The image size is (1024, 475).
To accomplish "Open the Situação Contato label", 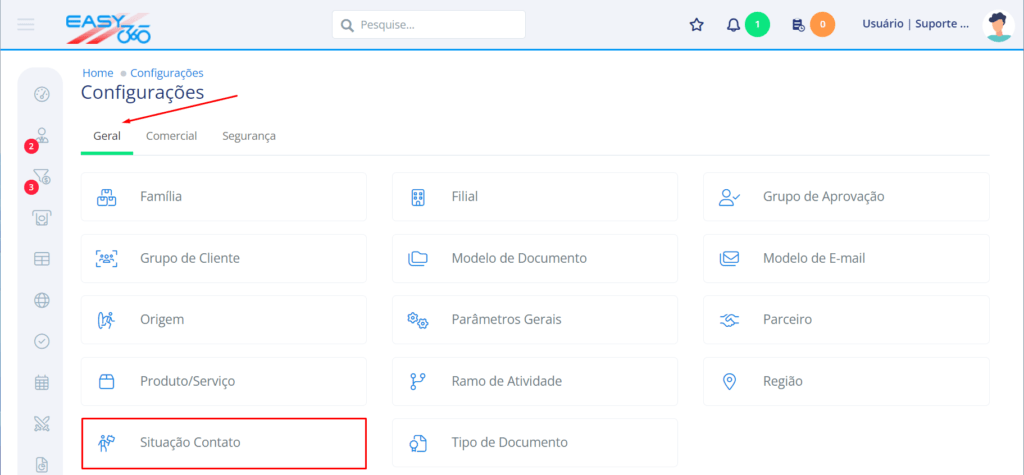I will [190, 442].
